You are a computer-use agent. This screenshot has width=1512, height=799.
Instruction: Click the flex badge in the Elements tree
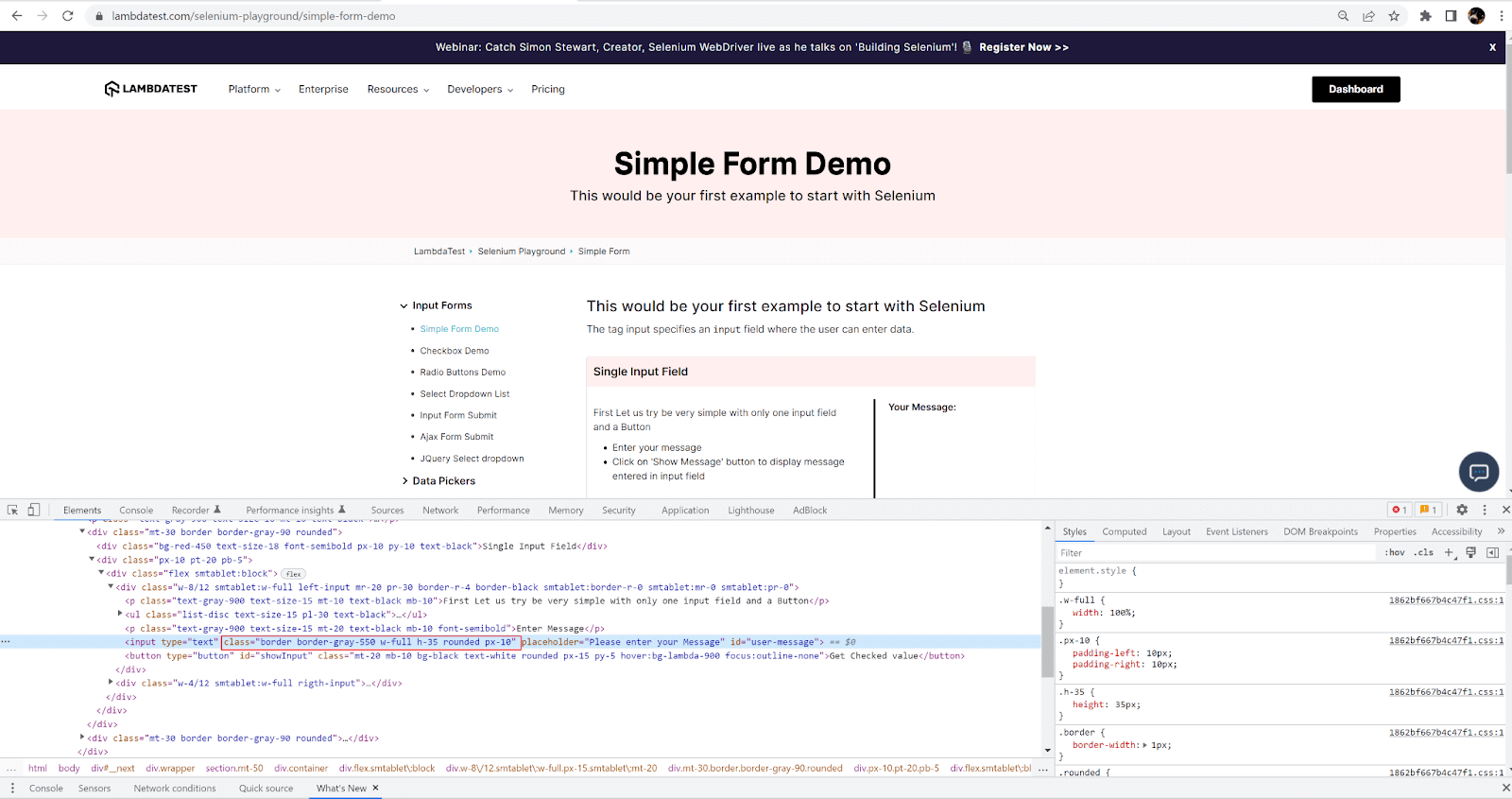pyautogui.click(x=294, y=574)
